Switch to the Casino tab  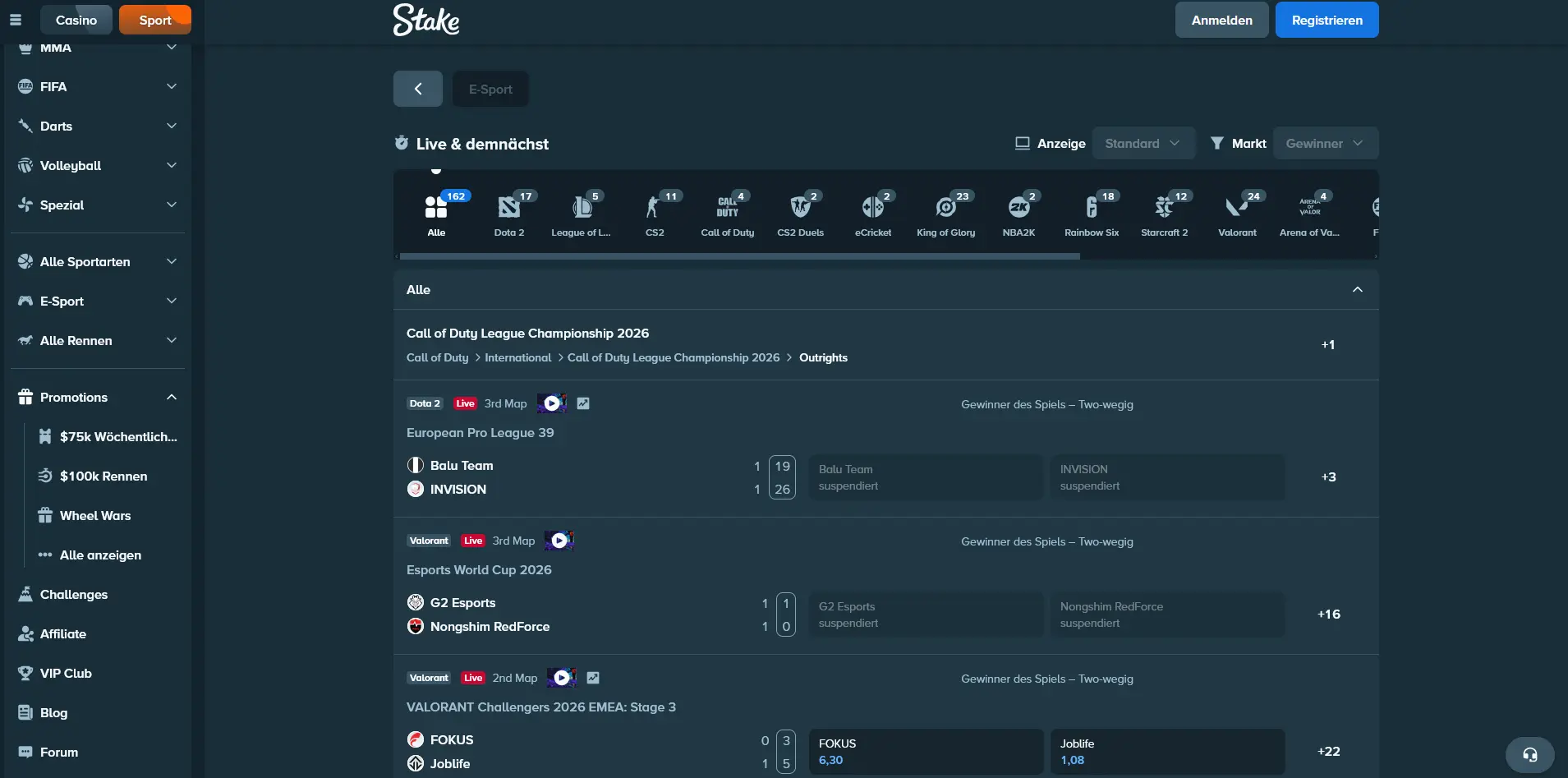76,20
